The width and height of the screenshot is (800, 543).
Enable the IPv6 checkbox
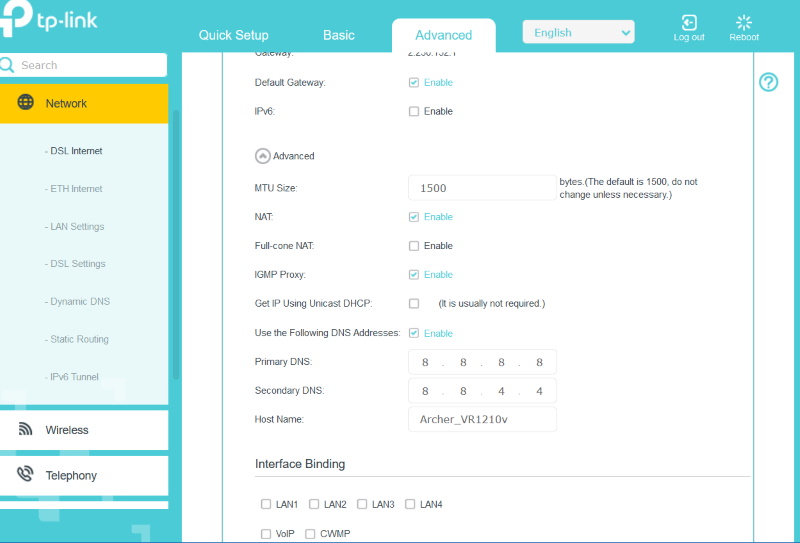[414, 111]
